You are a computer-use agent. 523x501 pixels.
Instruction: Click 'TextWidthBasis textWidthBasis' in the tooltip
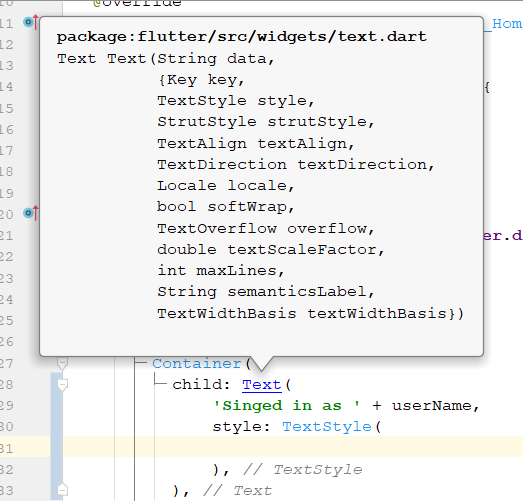point(302,314)
